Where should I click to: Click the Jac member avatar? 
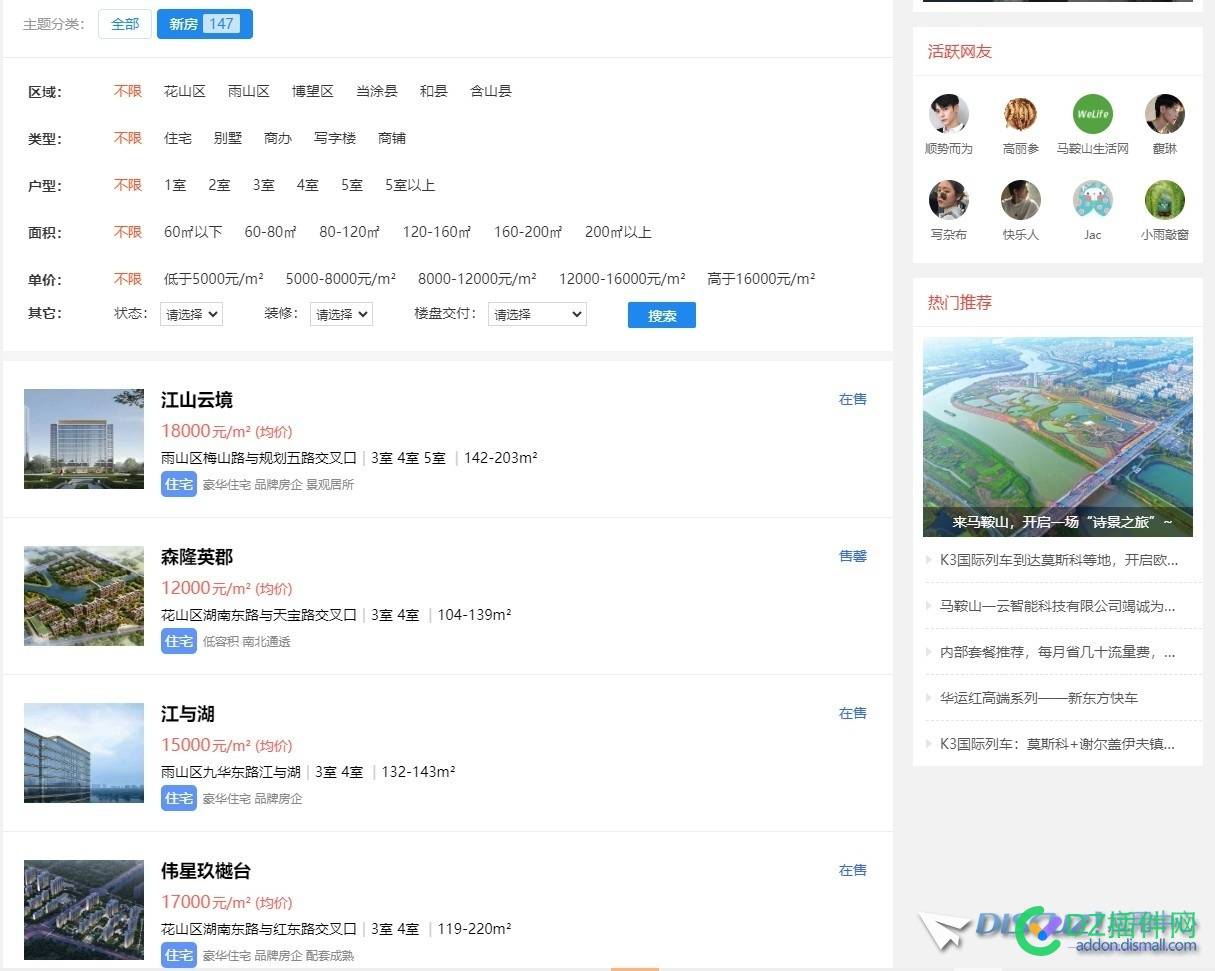pyautogui.click(x=1092, y=199)
